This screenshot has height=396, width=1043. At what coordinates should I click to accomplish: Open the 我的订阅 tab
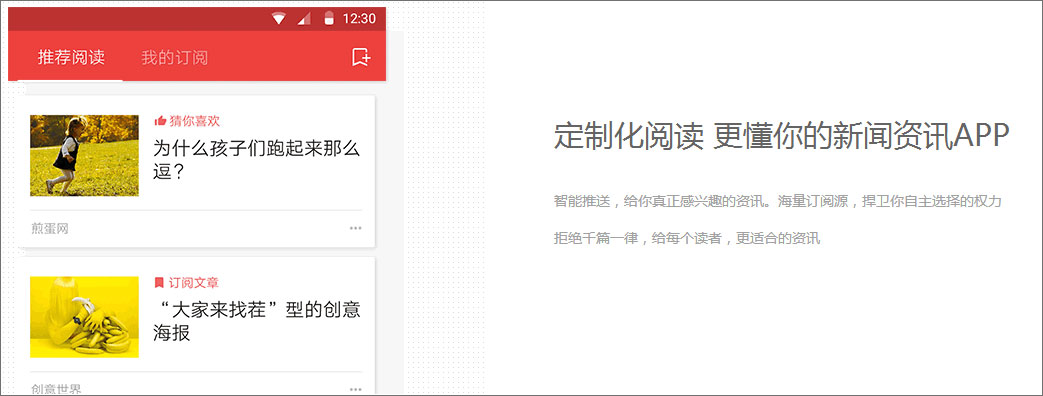click(174, 57)
